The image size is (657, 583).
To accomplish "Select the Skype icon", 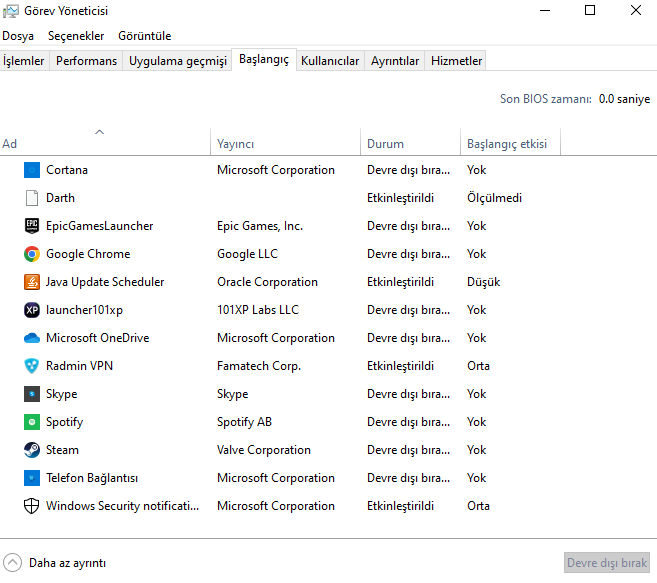I will (x=32, y=394).
